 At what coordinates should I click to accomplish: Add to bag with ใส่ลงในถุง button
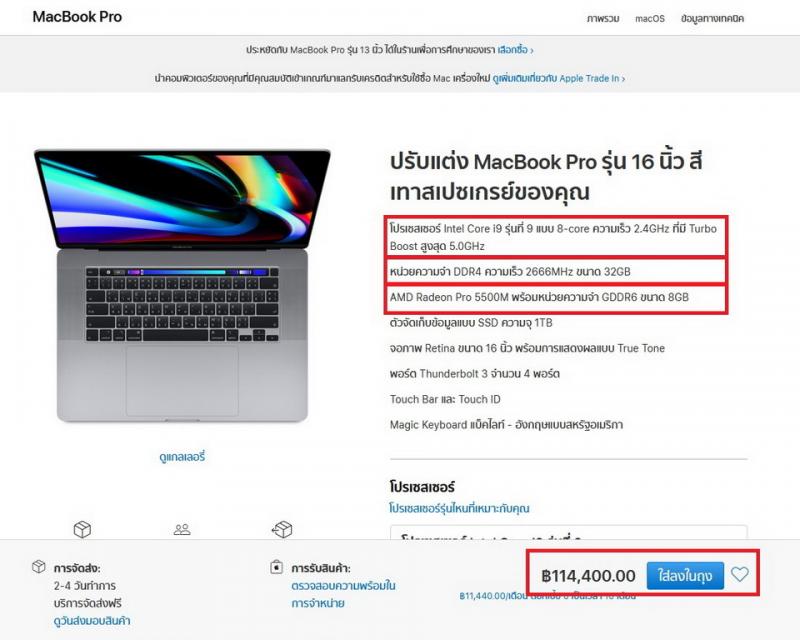click(x=685, y=576)
